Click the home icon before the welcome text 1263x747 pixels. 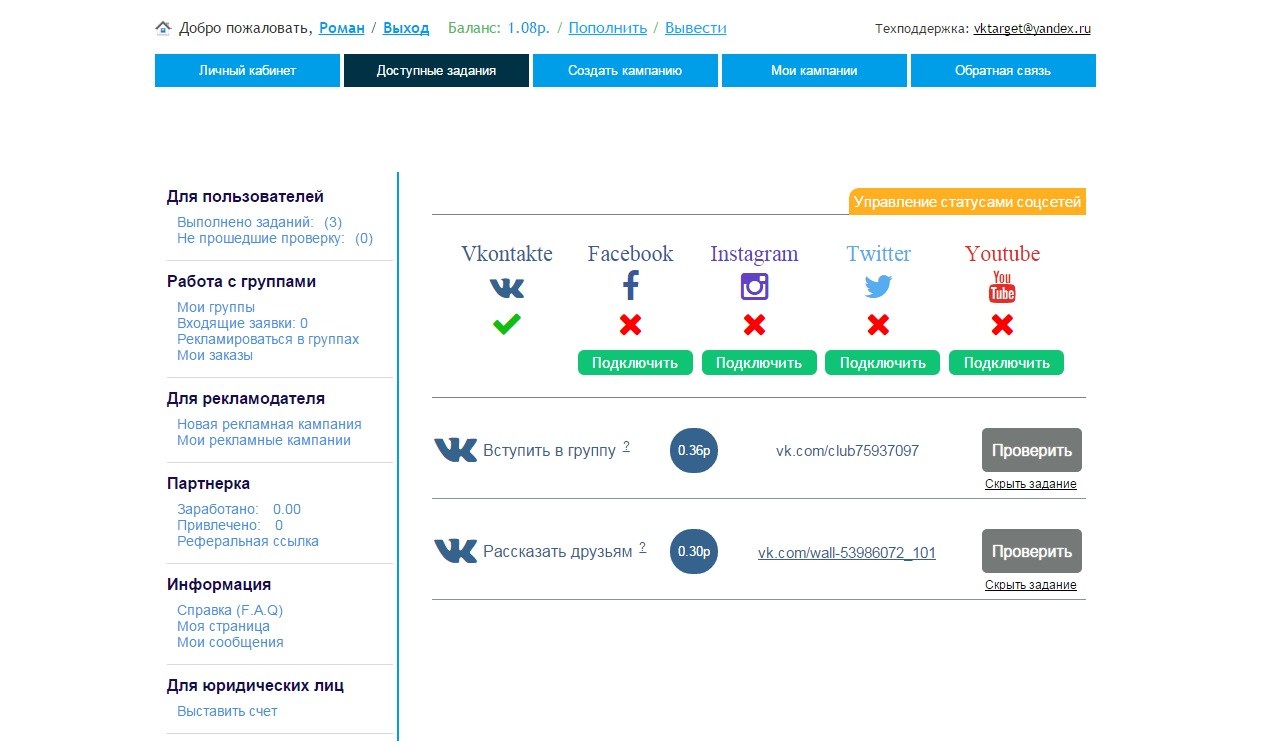[164, 28]
